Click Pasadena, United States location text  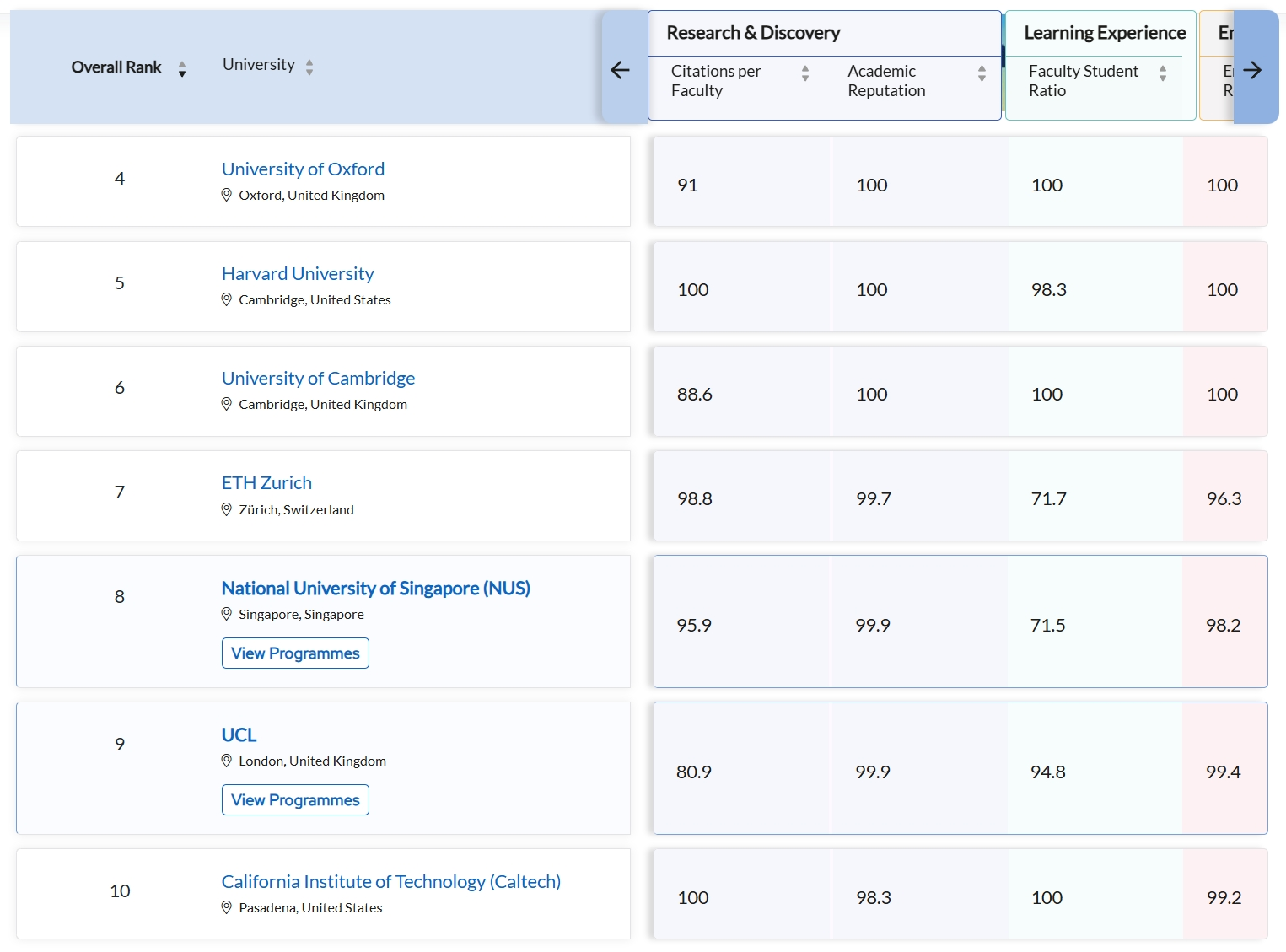pos(310,907)
